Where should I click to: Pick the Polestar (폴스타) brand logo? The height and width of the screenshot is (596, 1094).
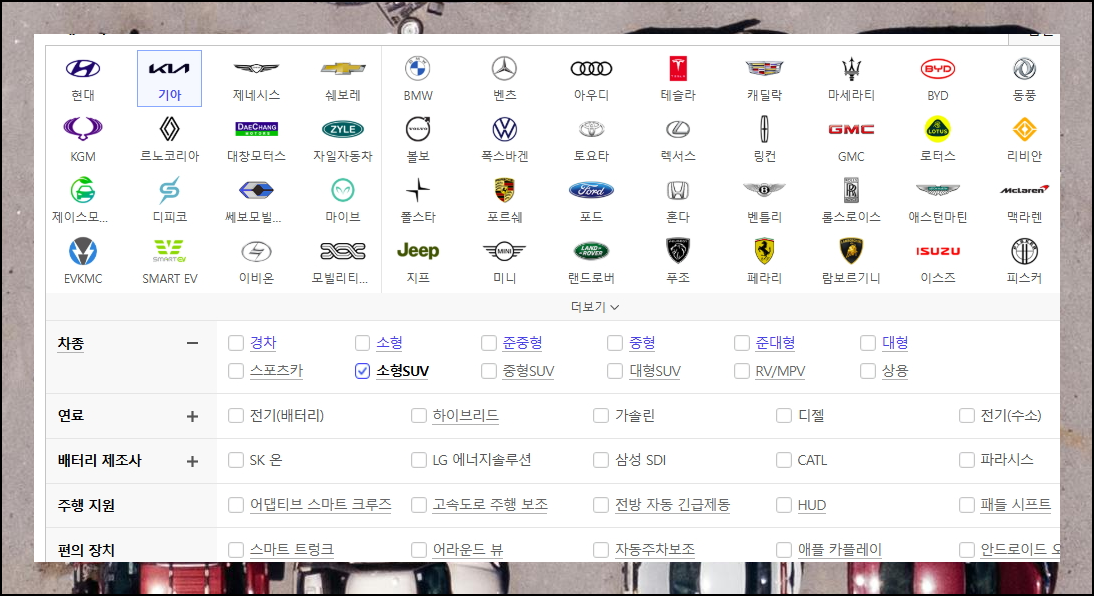click(418, 190)
